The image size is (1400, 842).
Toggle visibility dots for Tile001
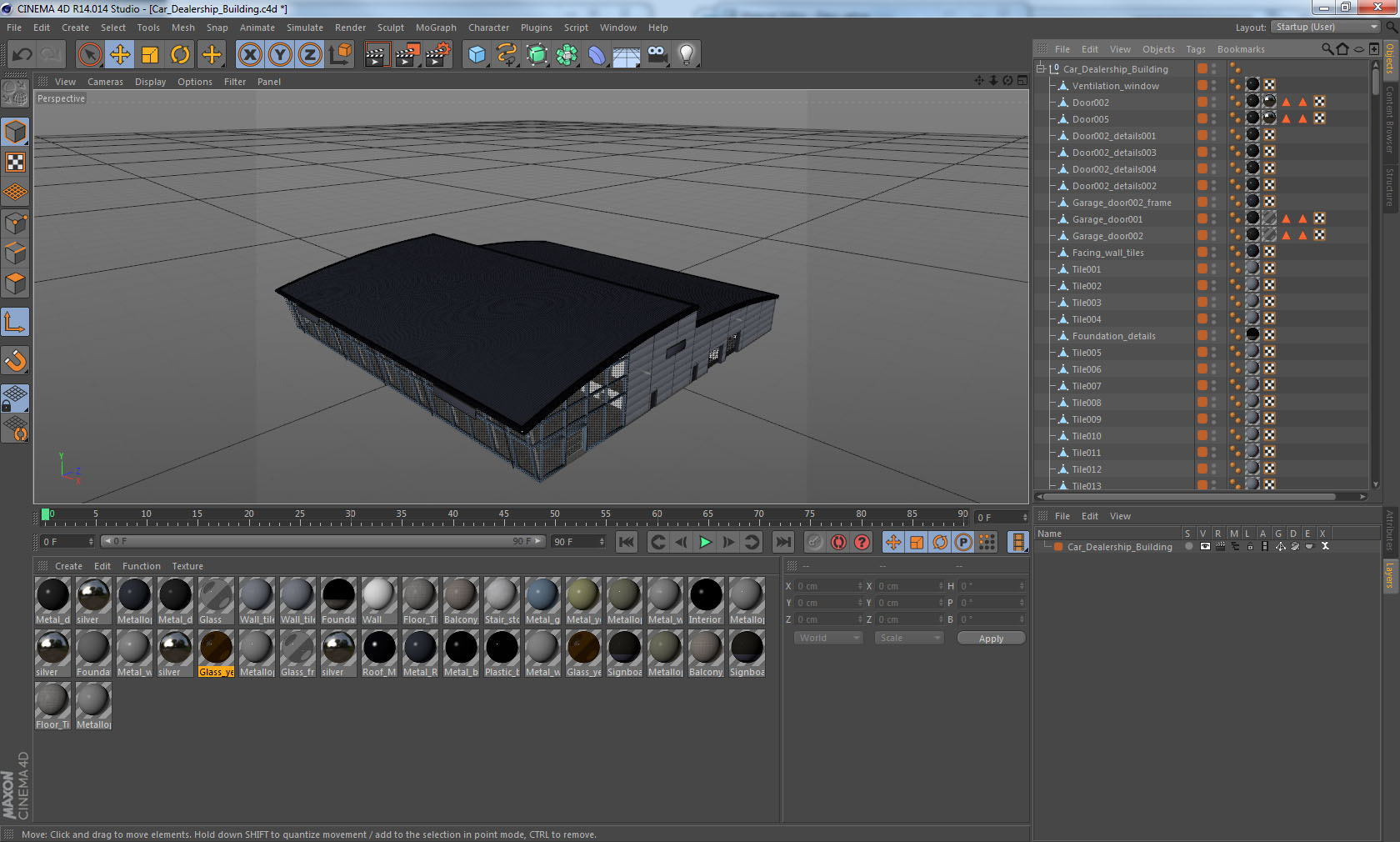pos(1213,268)
